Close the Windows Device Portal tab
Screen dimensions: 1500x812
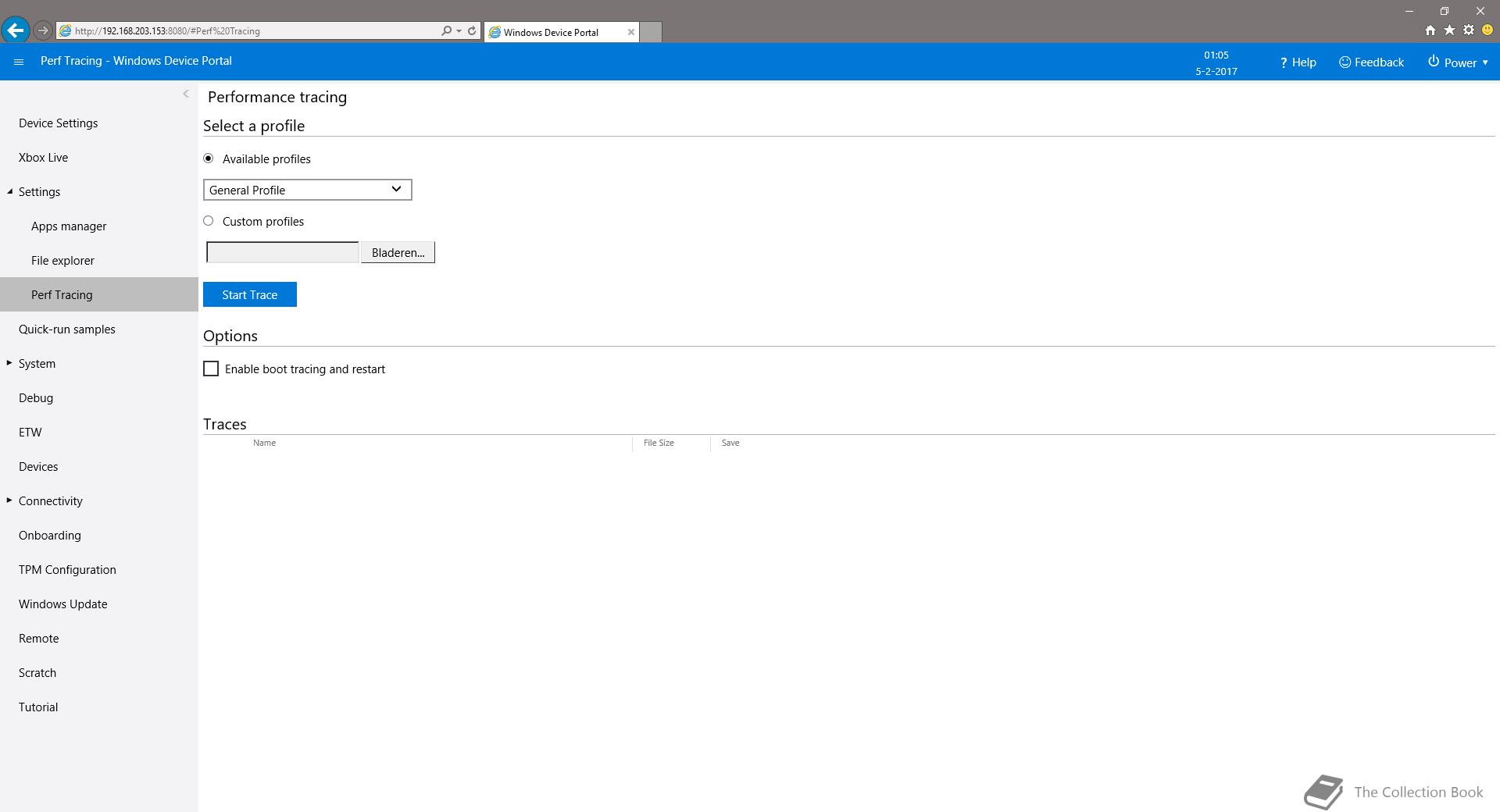point(631,32)
